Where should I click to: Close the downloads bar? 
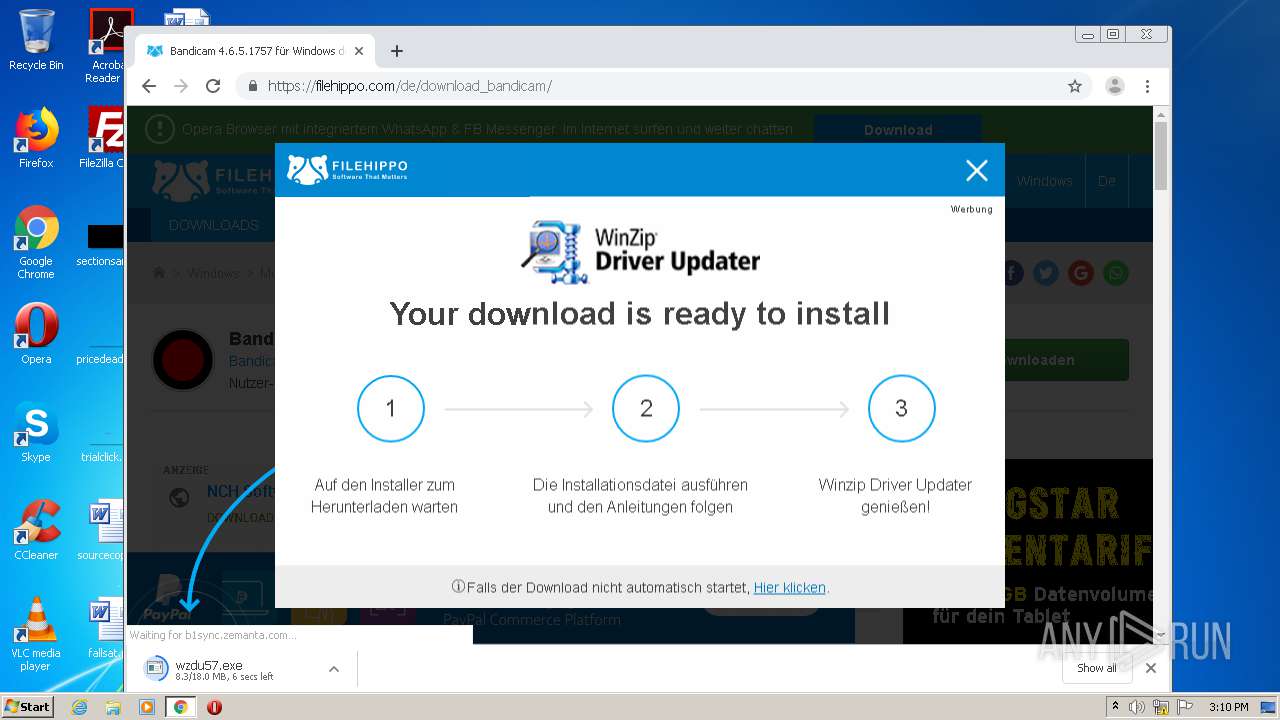point(1151,668)
